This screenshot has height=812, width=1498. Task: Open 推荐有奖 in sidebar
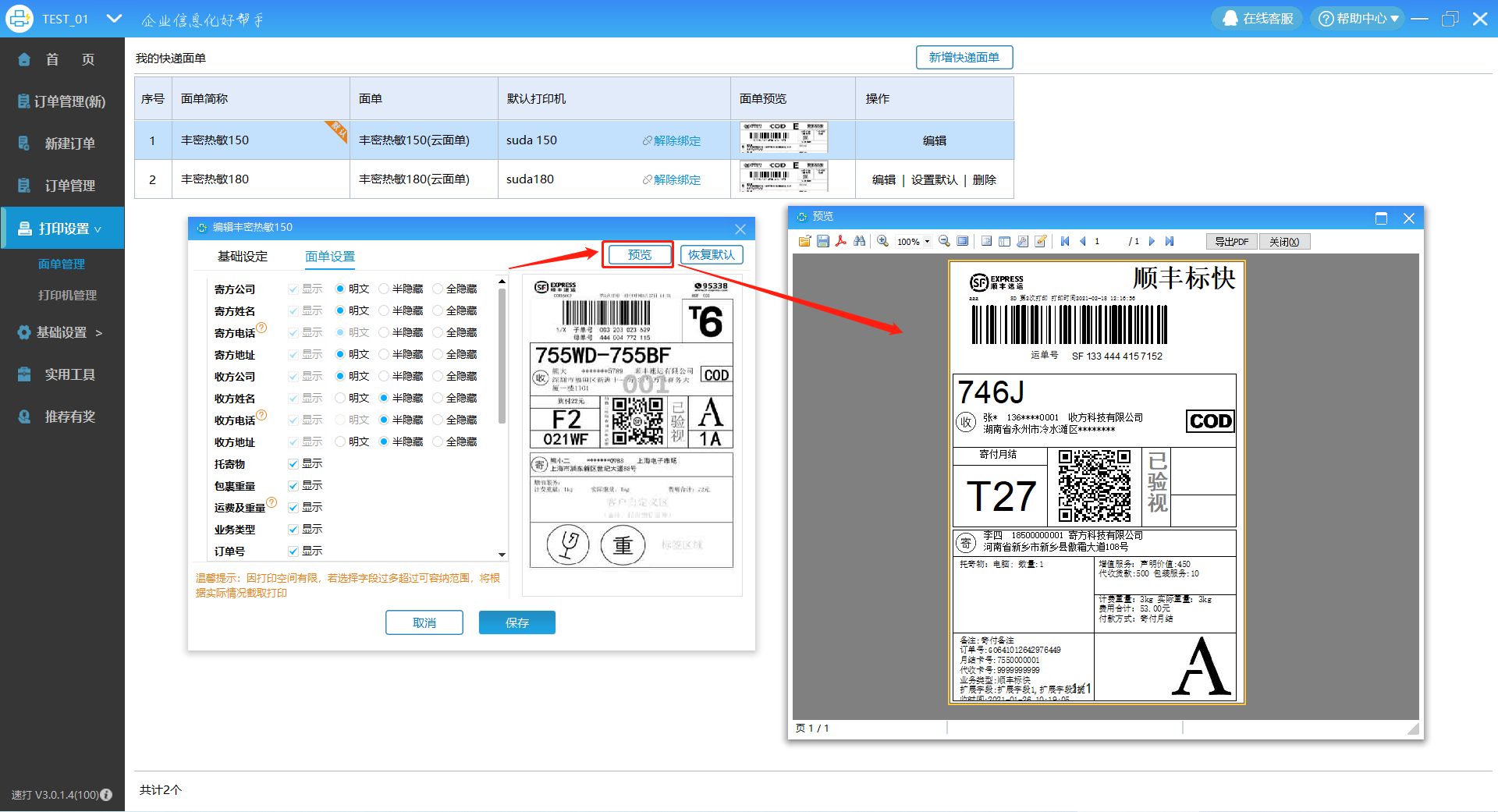[x=62, y=417]
